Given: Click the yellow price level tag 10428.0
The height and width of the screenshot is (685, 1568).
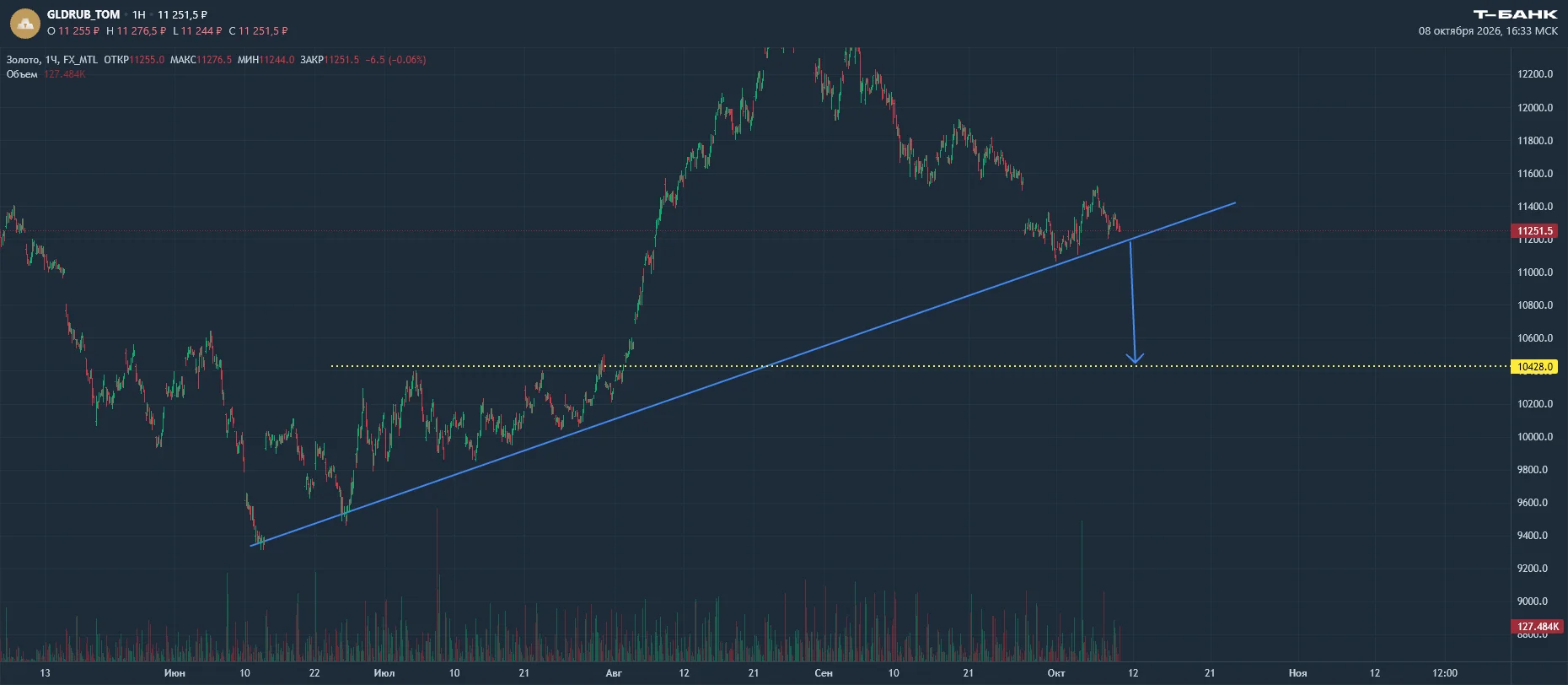Looking at the screenshot, I should [x=1534, y=367].
